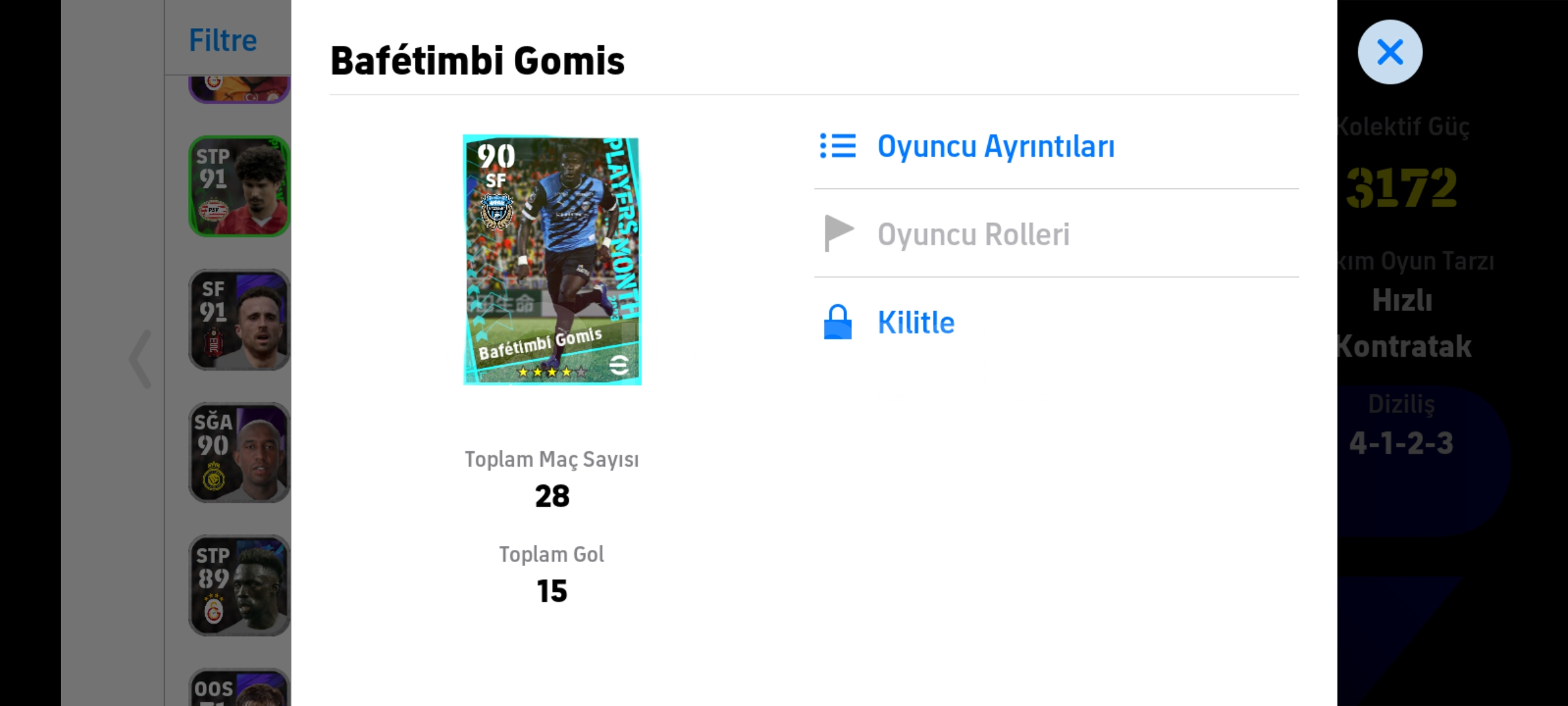Open the Filtre option
1568x706 pixels.
tap(223, 41)
